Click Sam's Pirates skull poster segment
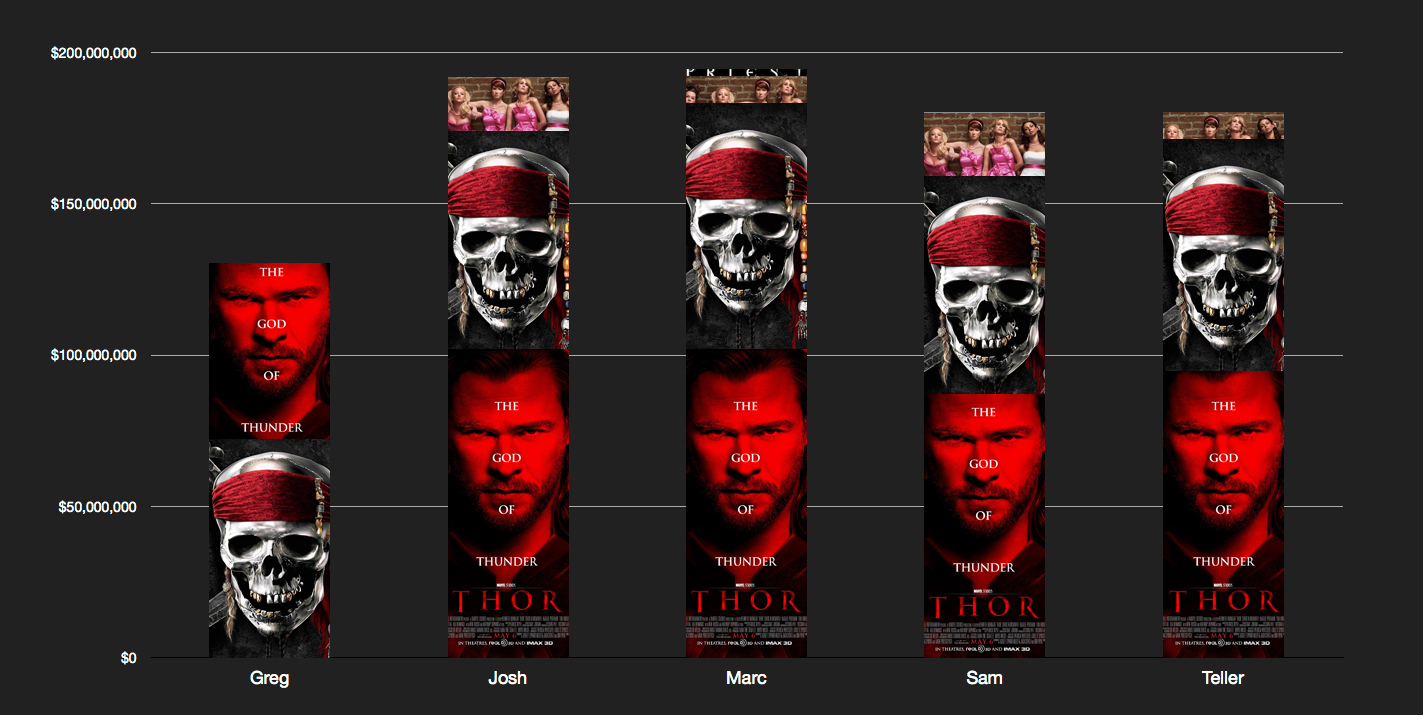This screenshot has width=1423, height=715. 984,285
